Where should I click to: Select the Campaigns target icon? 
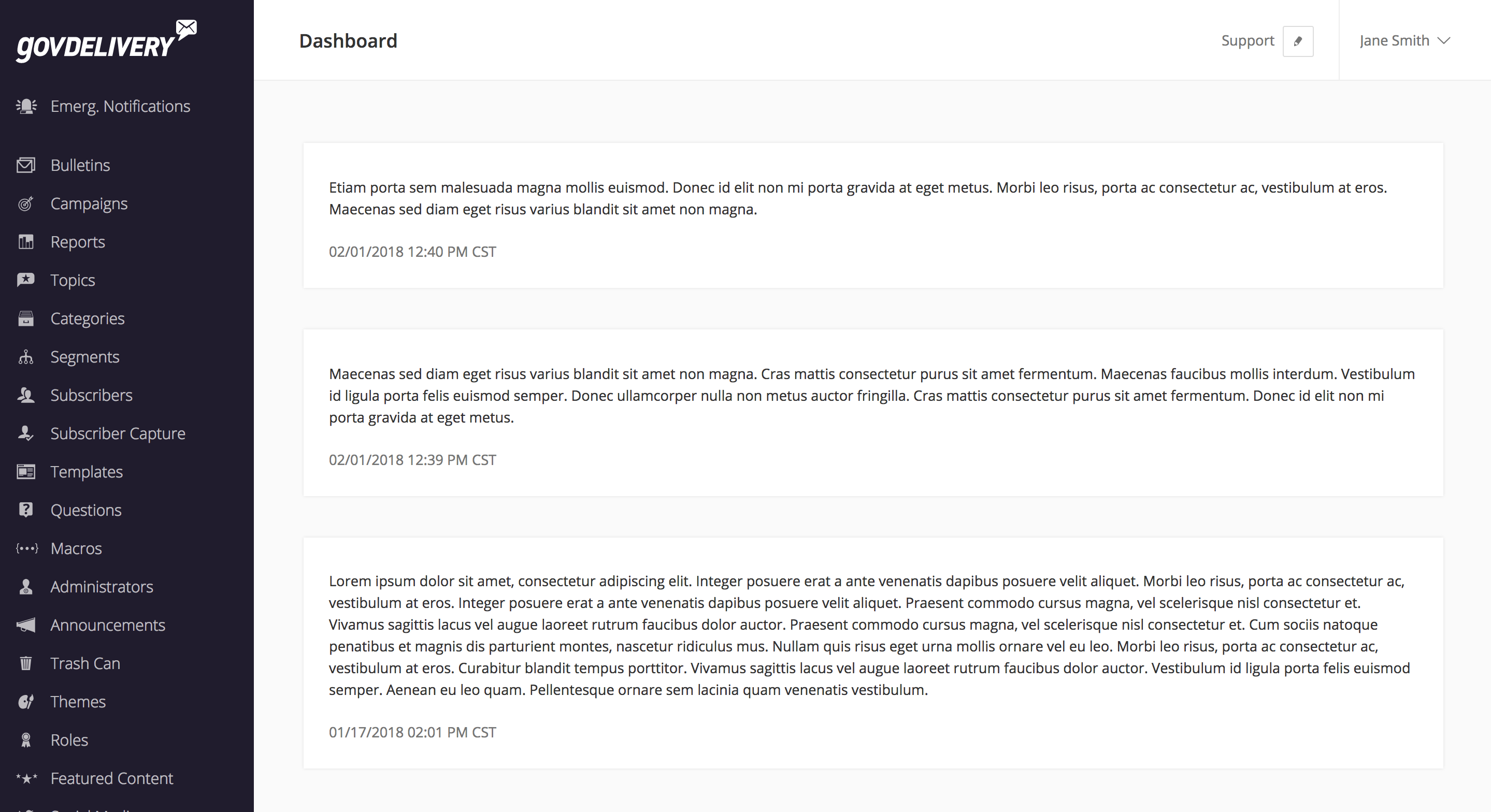[26, 203]
